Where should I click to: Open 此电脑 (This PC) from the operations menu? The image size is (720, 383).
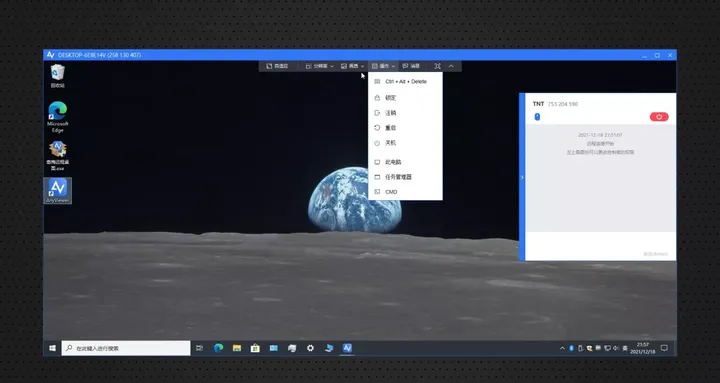(405, 162)
